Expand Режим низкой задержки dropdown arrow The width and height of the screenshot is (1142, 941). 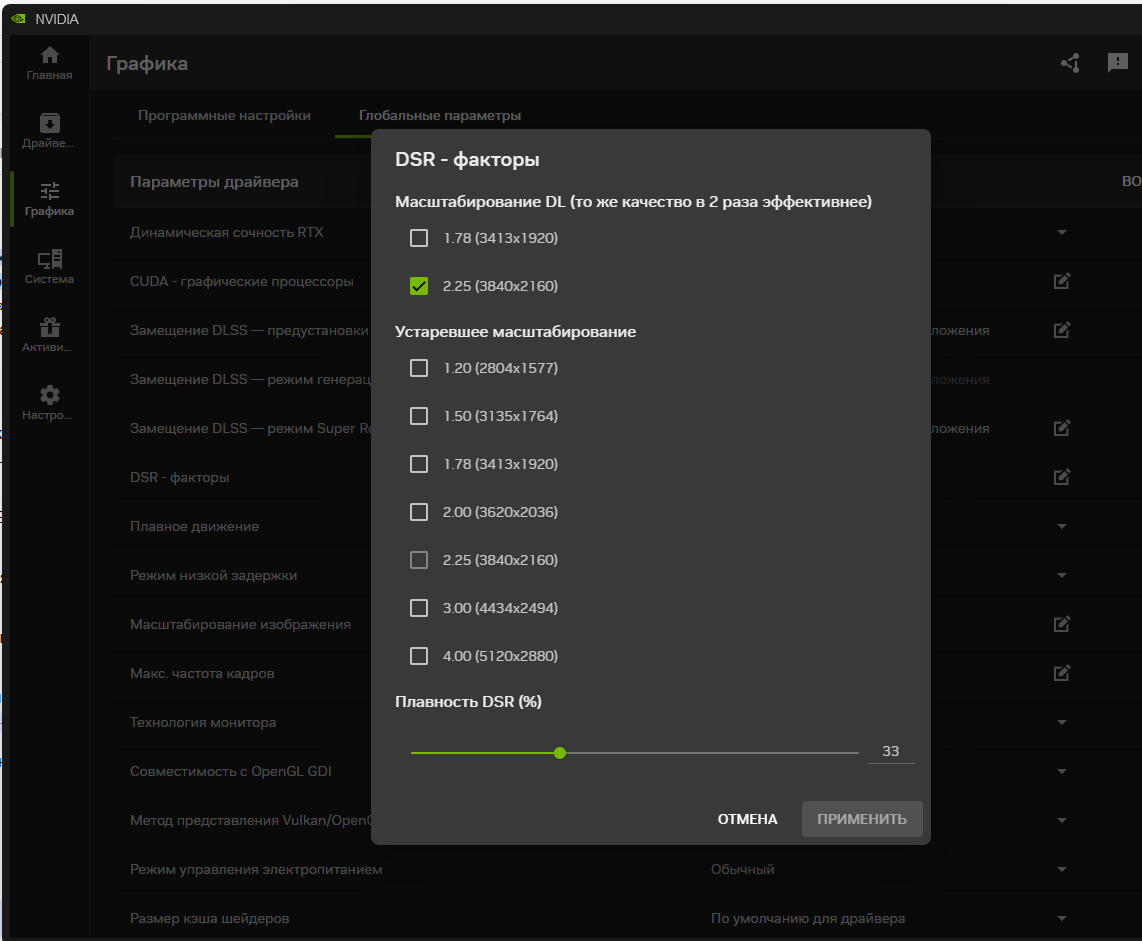pyautogui.click(x=1062, y=575)
